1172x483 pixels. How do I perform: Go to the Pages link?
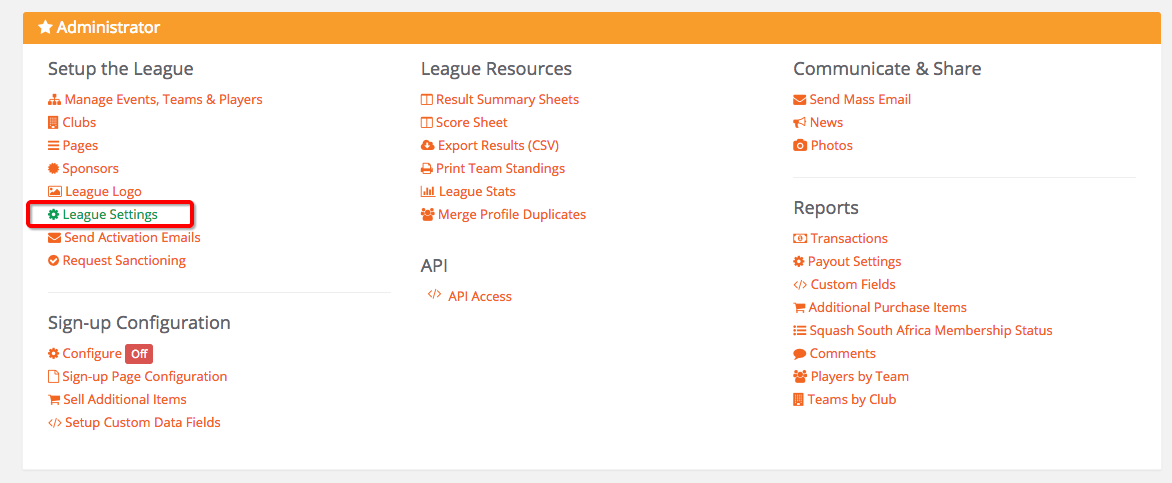tap(80, 146)
